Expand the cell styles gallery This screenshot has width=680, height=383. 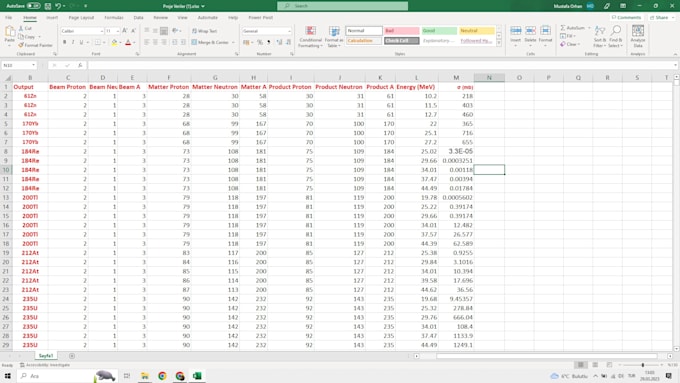point(499,43)
